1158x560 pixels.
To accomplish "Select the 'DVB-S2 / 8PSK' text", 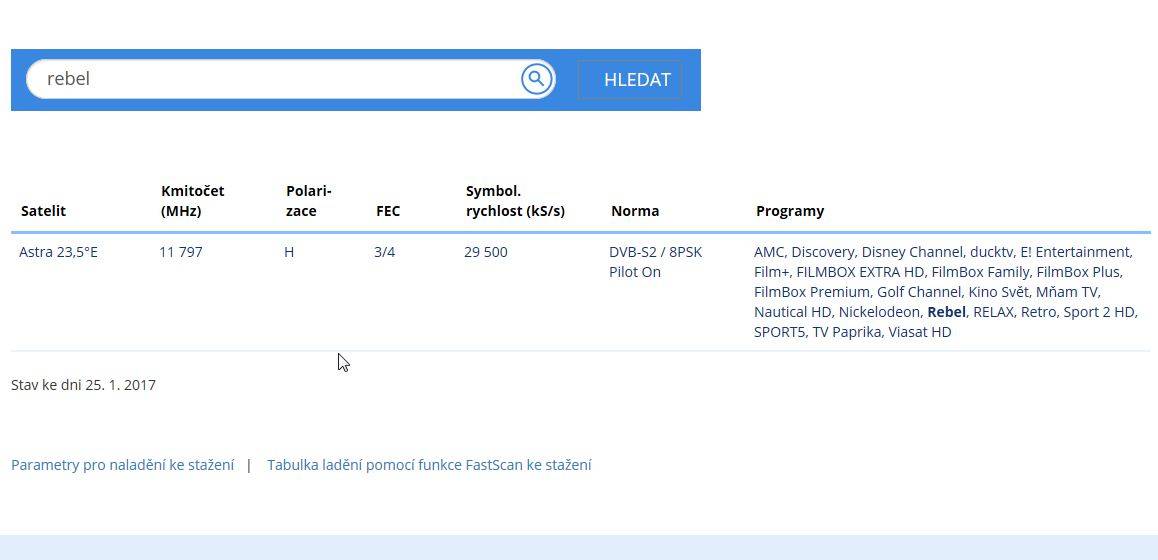I will tap(656, 252).
